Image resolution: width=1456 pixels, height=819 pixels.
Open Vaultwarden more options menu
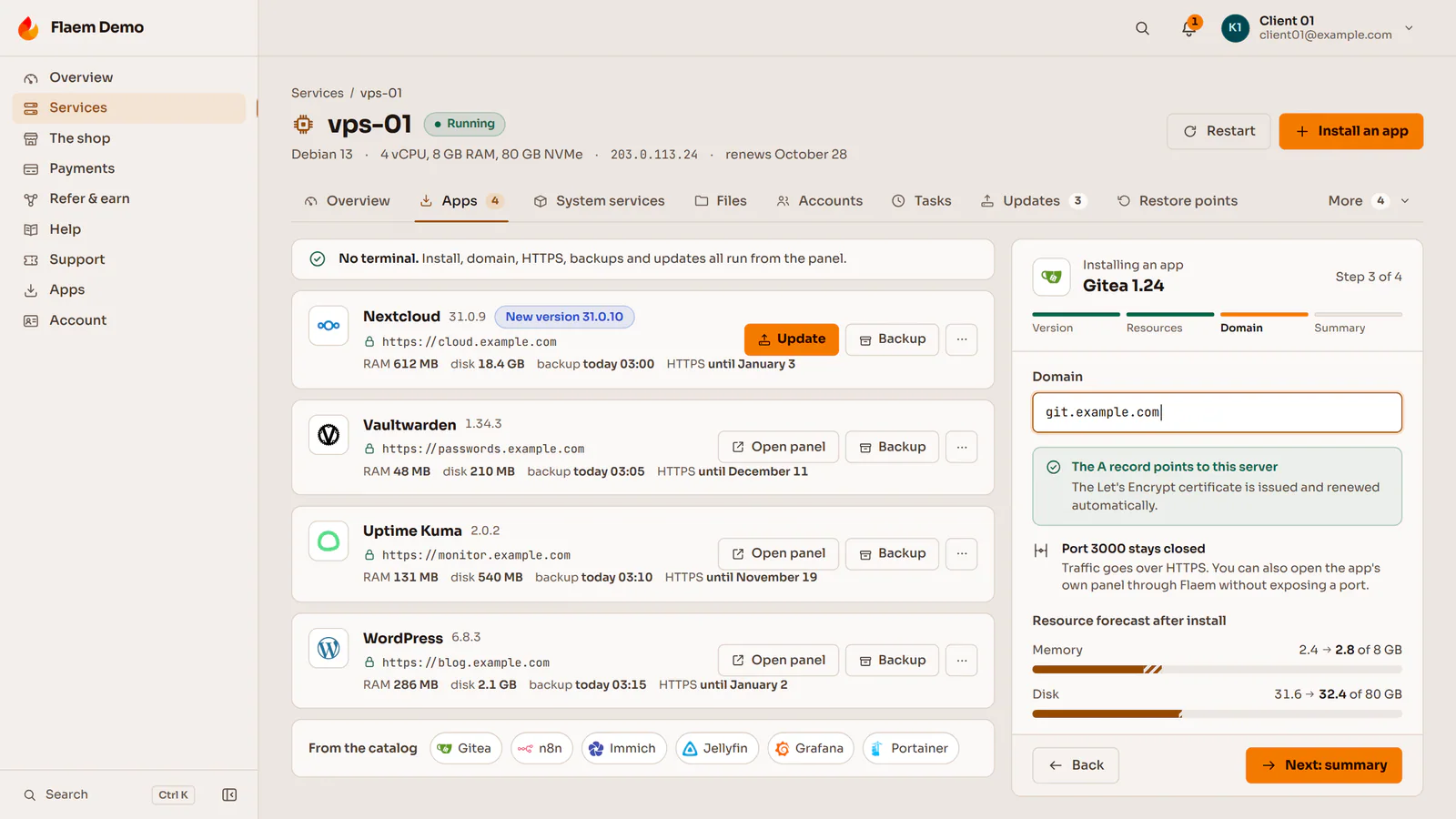(962, 447)
